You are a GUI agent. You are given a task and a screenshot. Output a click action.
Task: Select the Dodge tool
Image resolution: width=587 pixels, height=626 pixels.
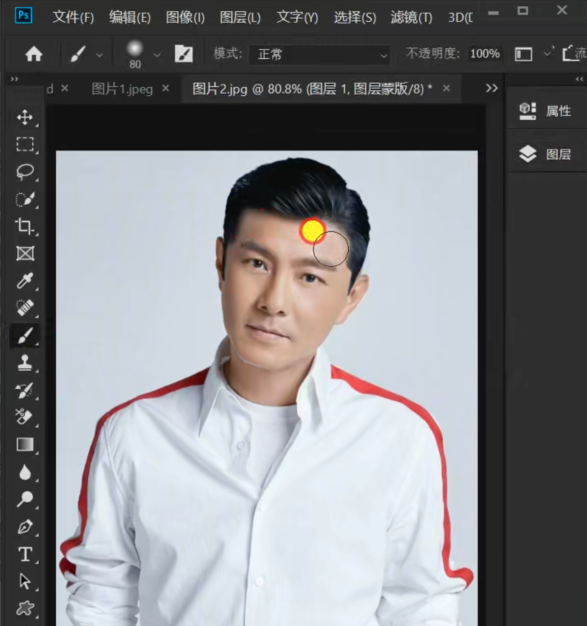(x=25, y=499)
